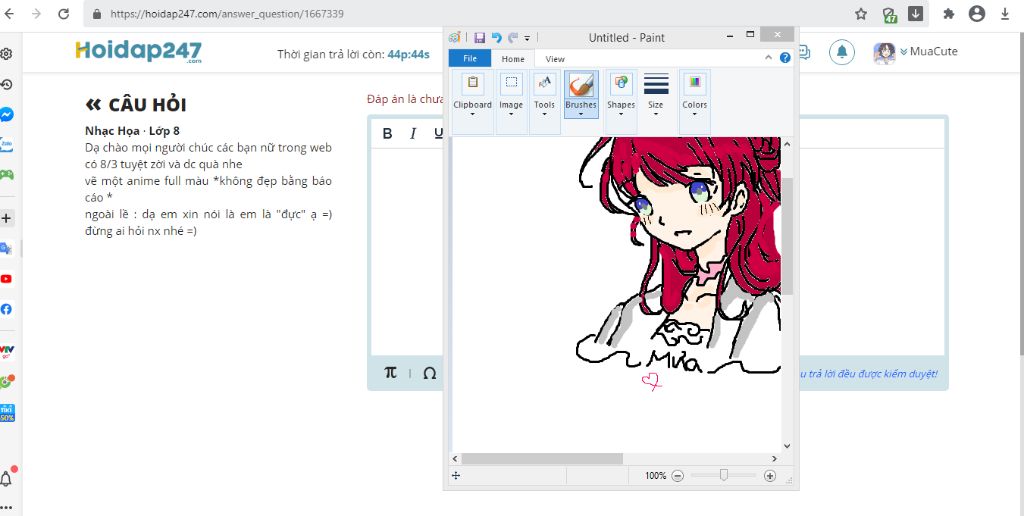Zoom in with the plus button in Paint
The image size is (1024, 516).
point(770,476)
